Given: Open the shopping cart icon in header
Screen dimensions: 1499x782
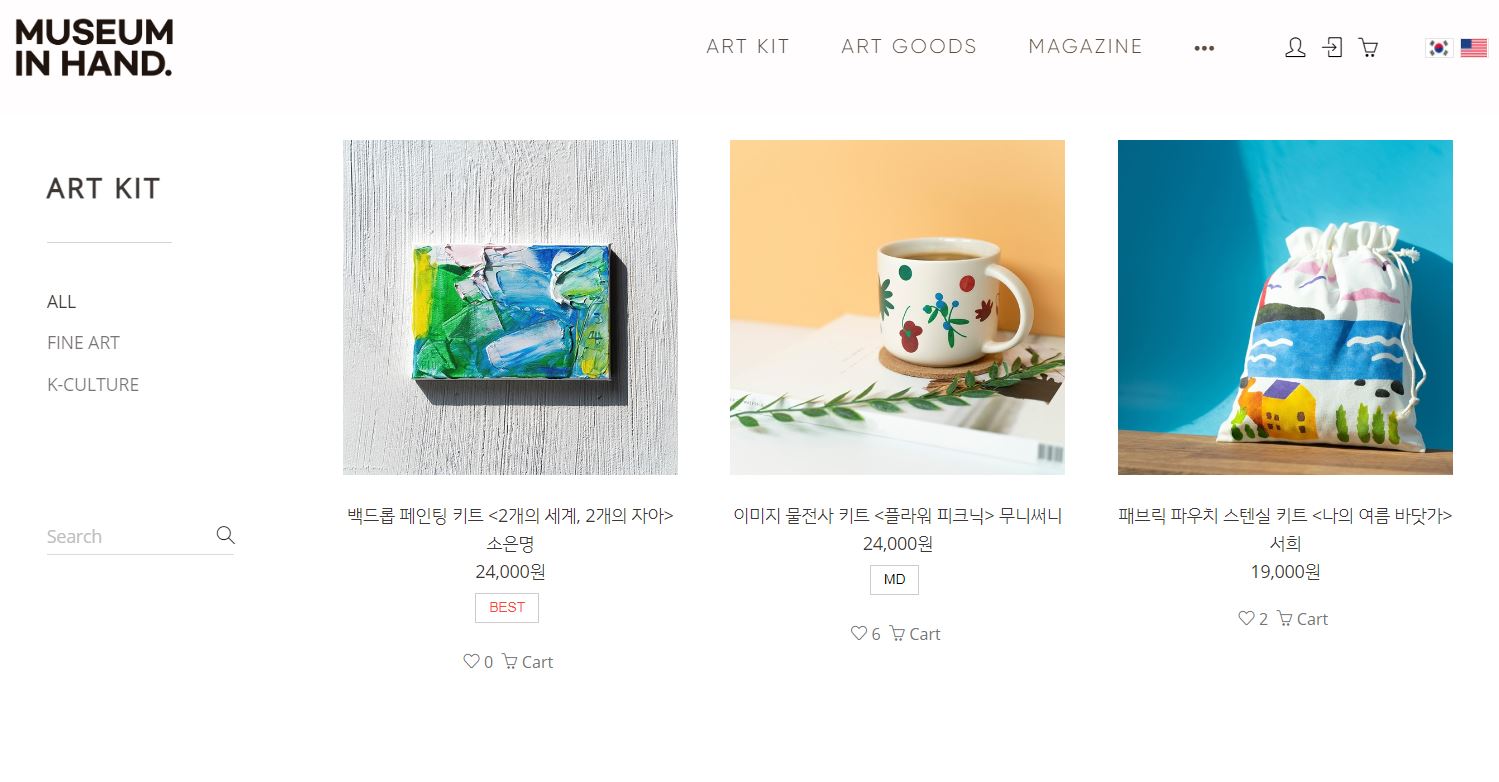Looking at the screenshot, I should coord(1368,47).
